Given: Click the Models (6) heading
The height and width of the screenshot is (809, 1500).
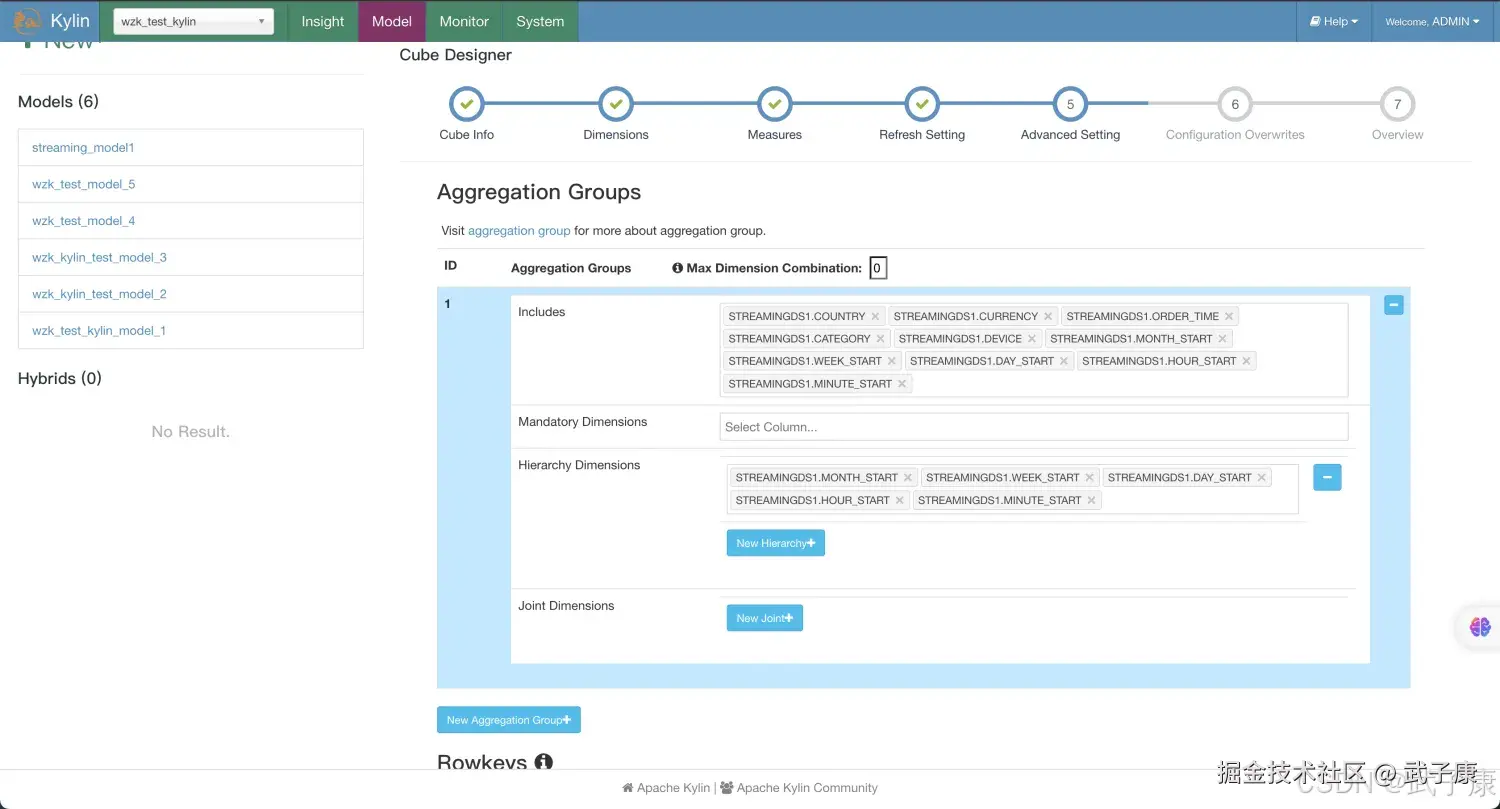Looking at the screenshot, I should (x=58, y=102).
